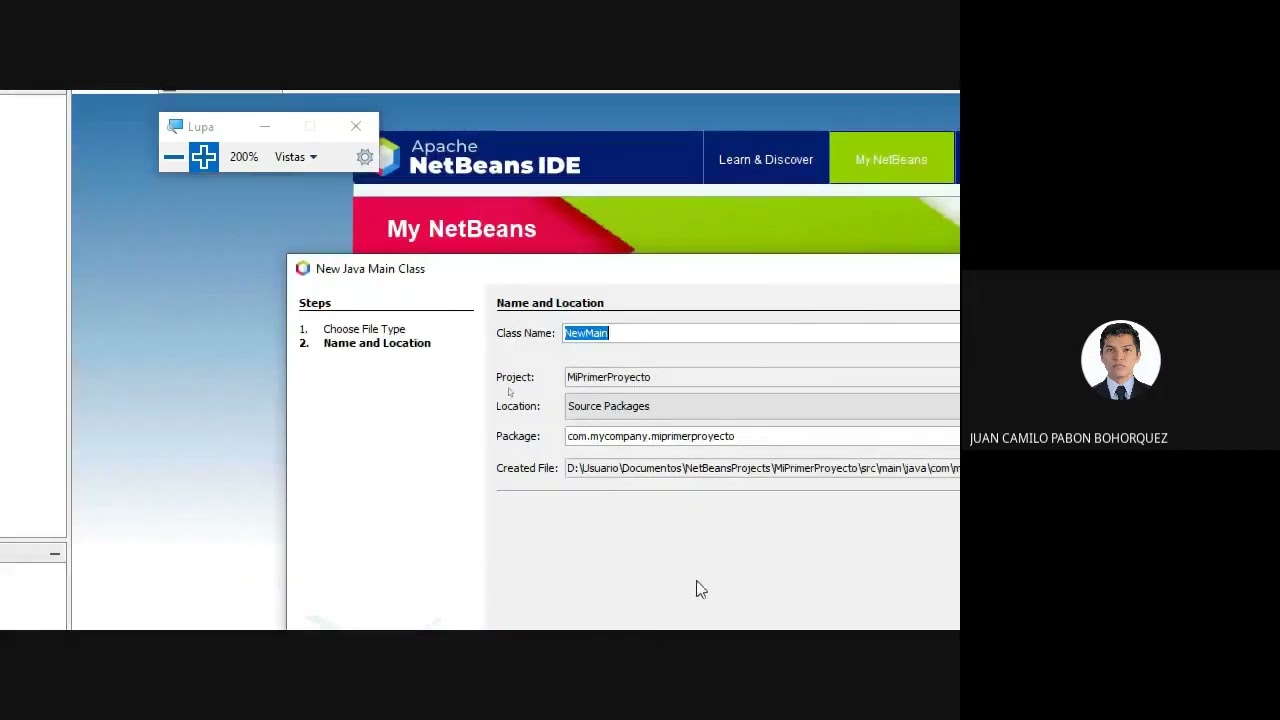Open the Lupa settings gear
The width and height of the screenshot is (1280, 720).
click(x=365, y=157)
